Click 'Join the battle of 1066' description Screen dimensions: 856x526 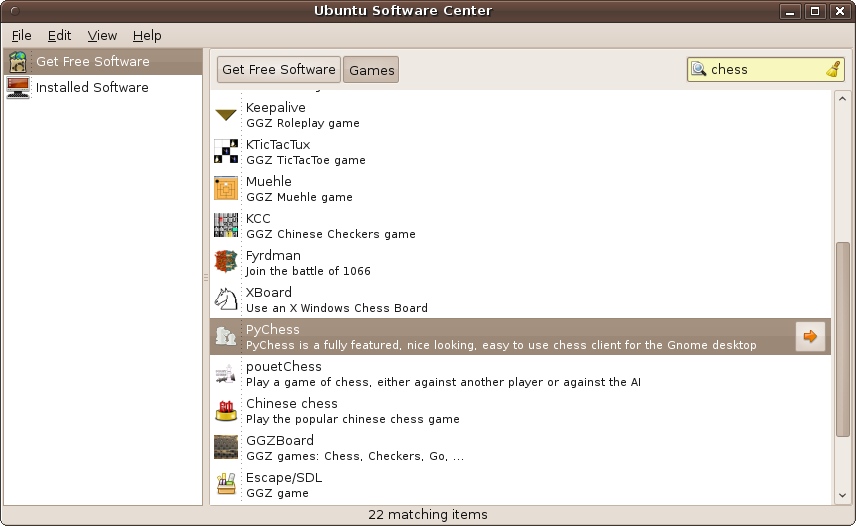[308, 271]
